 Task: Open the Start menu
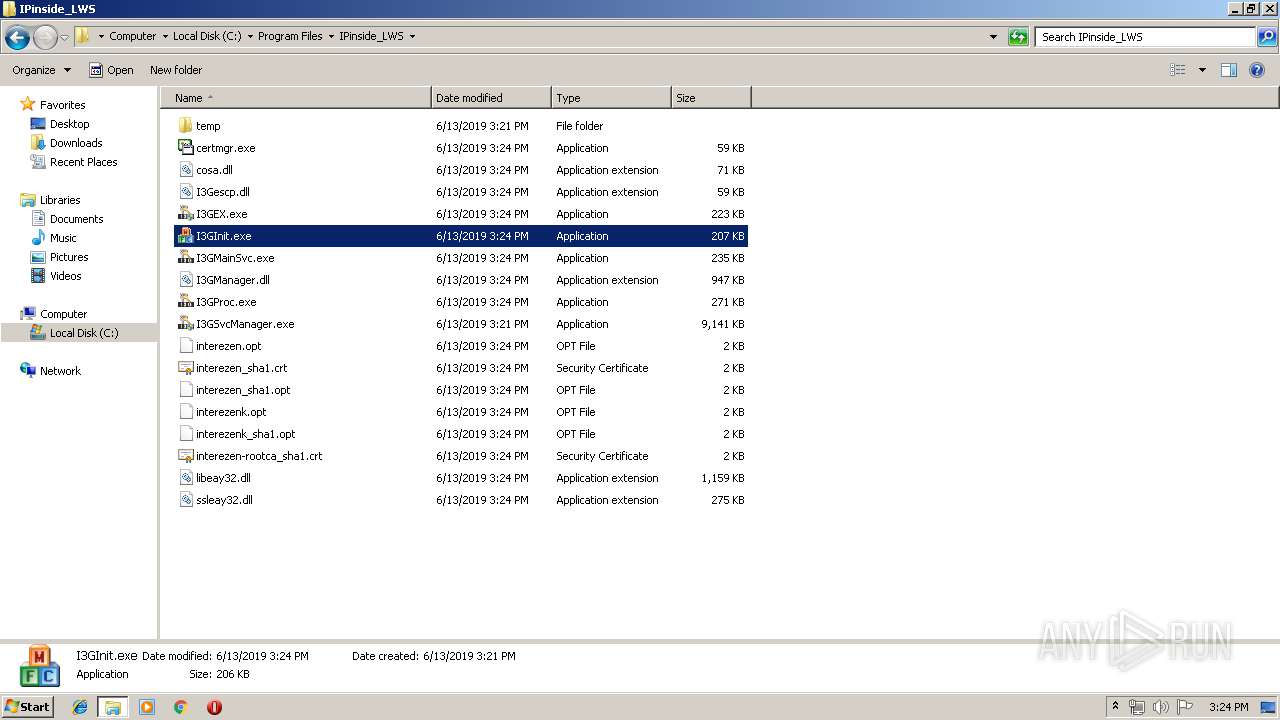pyautogui.click(x=27, y=706)
